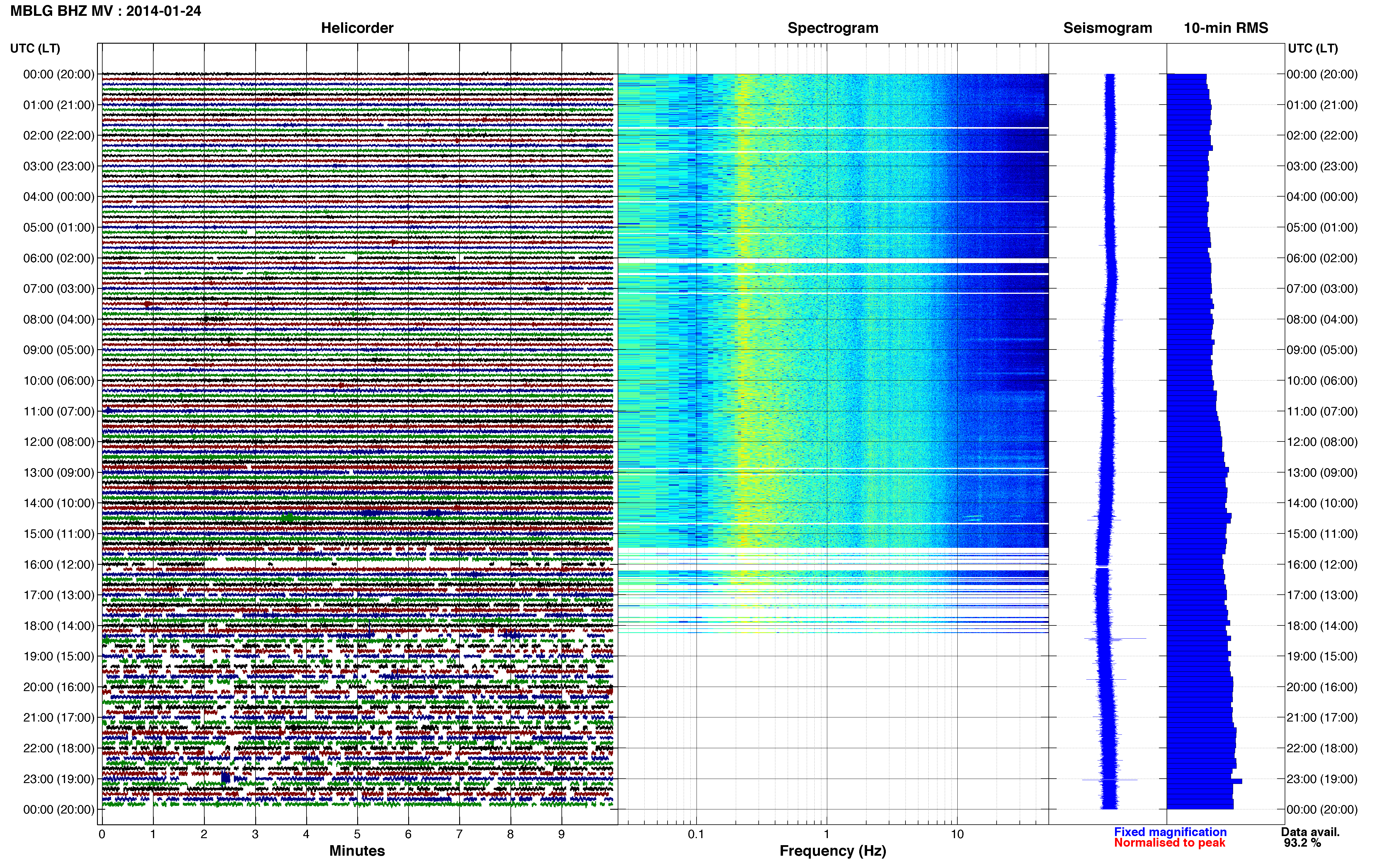Click 23:00 (19:00) on Helicorder time axis

59,779
